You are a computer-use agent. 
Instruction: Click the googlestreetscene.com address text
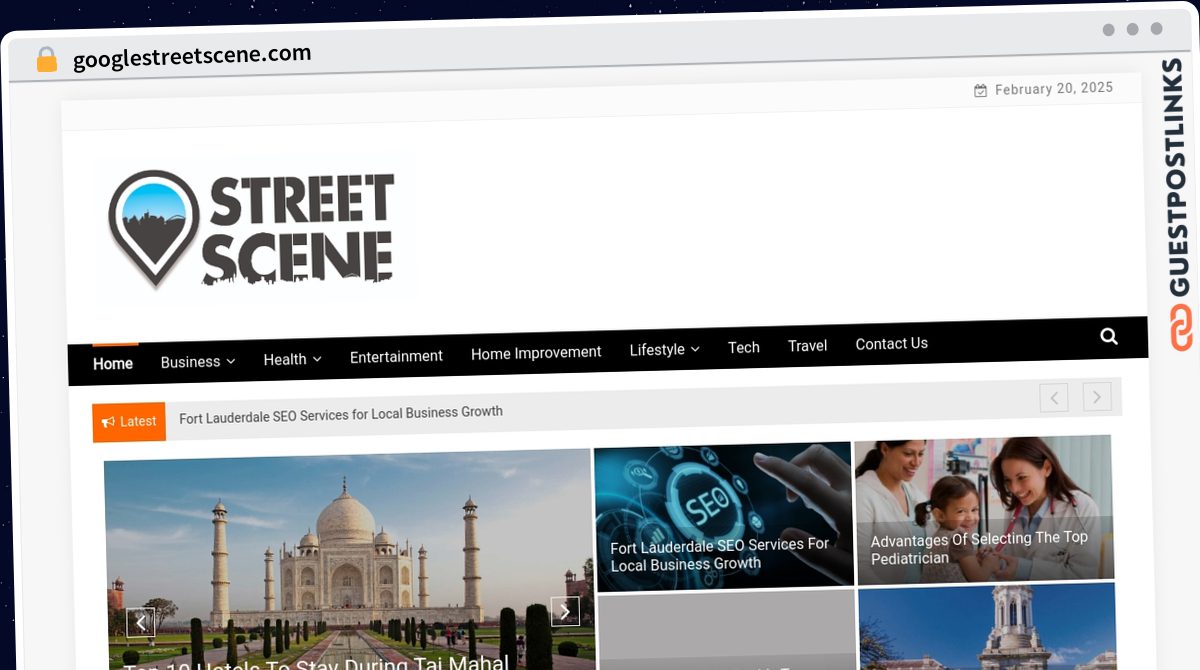tap(192, 57)
